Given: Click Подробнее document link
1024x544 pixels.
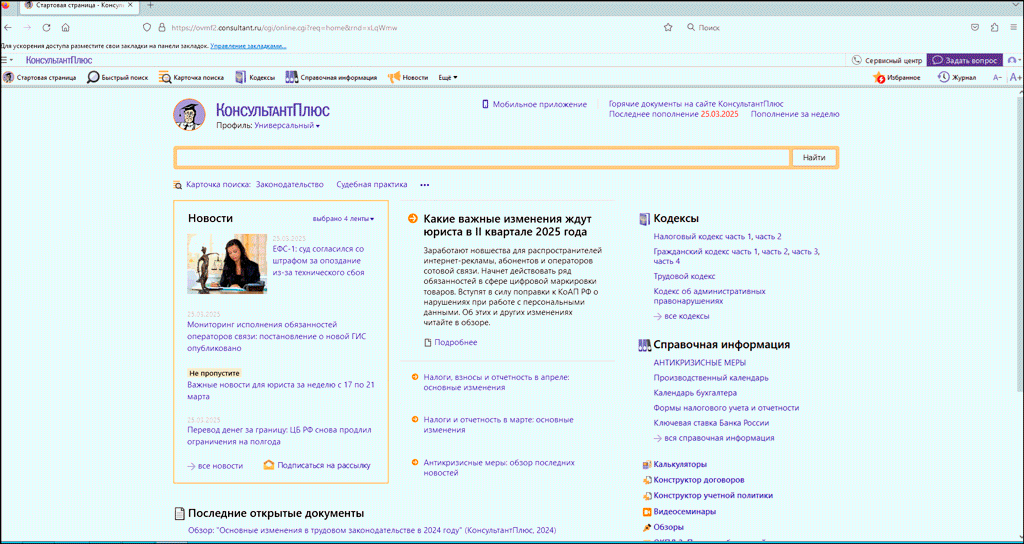Looking at the screenshot, I should (451, 342).
